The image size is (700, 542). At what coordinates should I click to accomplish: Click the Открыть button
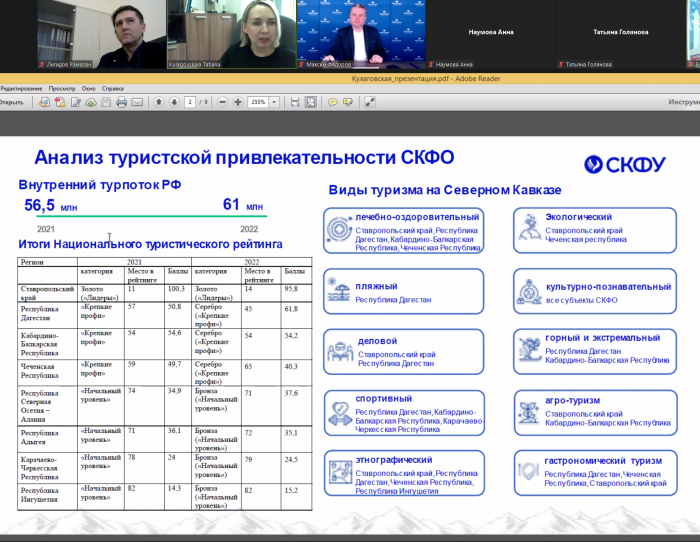pos(12,102)
